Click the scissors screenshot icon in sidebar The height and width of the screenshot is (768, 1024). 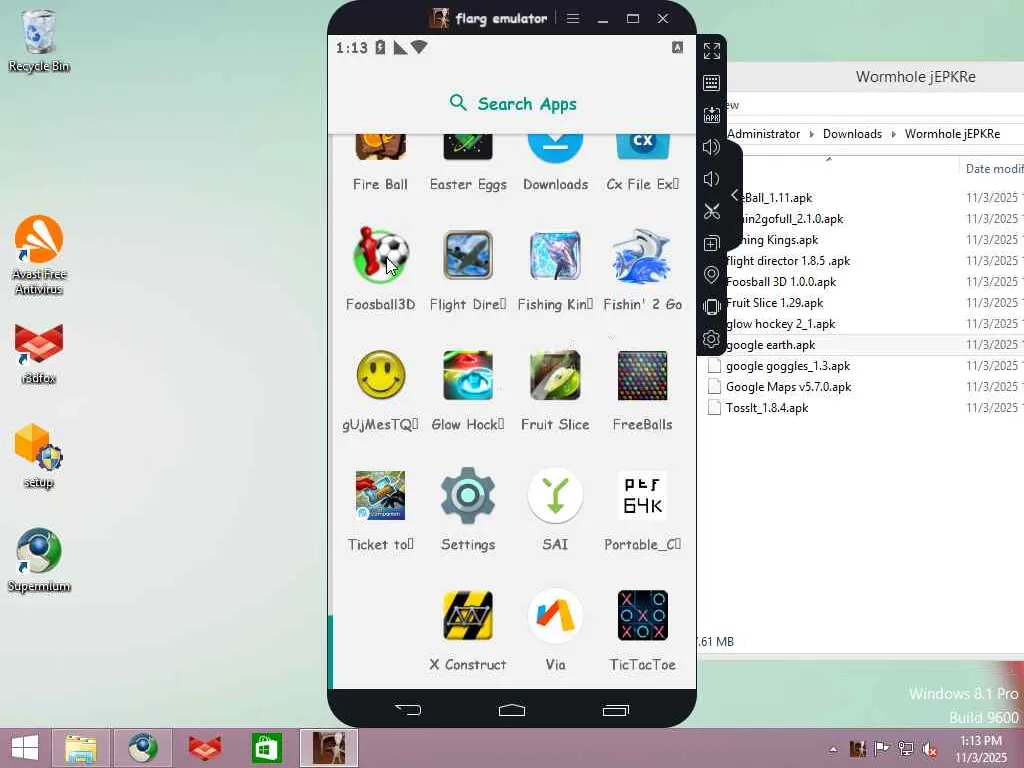pos(712,211)
